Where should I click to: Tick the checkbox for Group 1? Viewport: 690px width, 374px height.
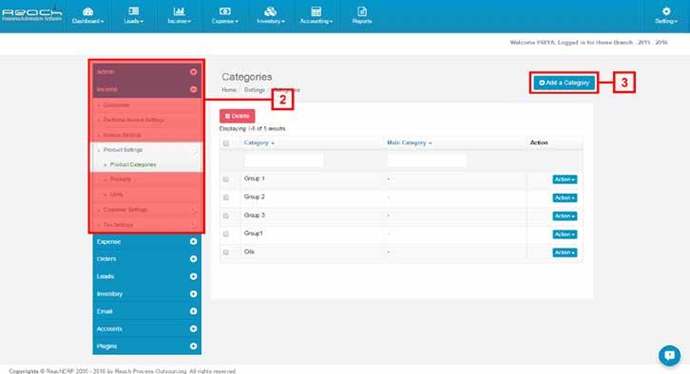pyautogui.click(x=226, y=180)
